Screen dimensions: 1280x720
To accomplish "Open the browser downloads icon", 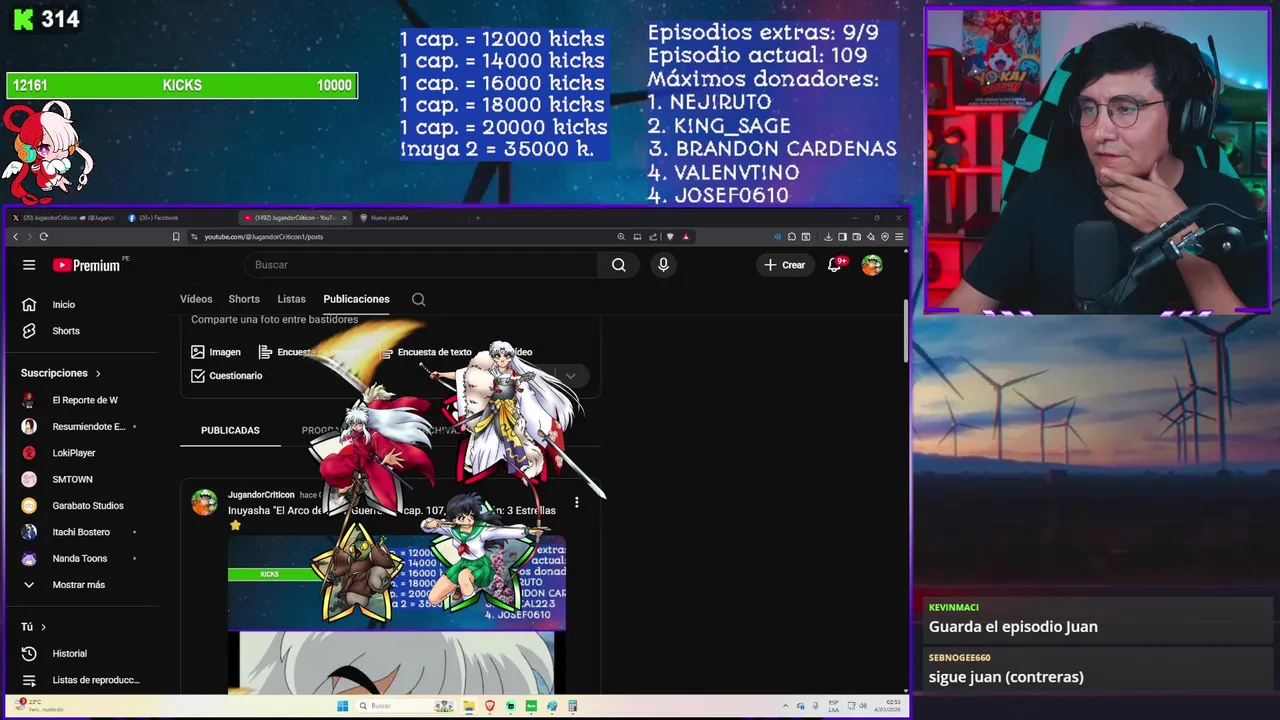I will click(x=828, y=237).
